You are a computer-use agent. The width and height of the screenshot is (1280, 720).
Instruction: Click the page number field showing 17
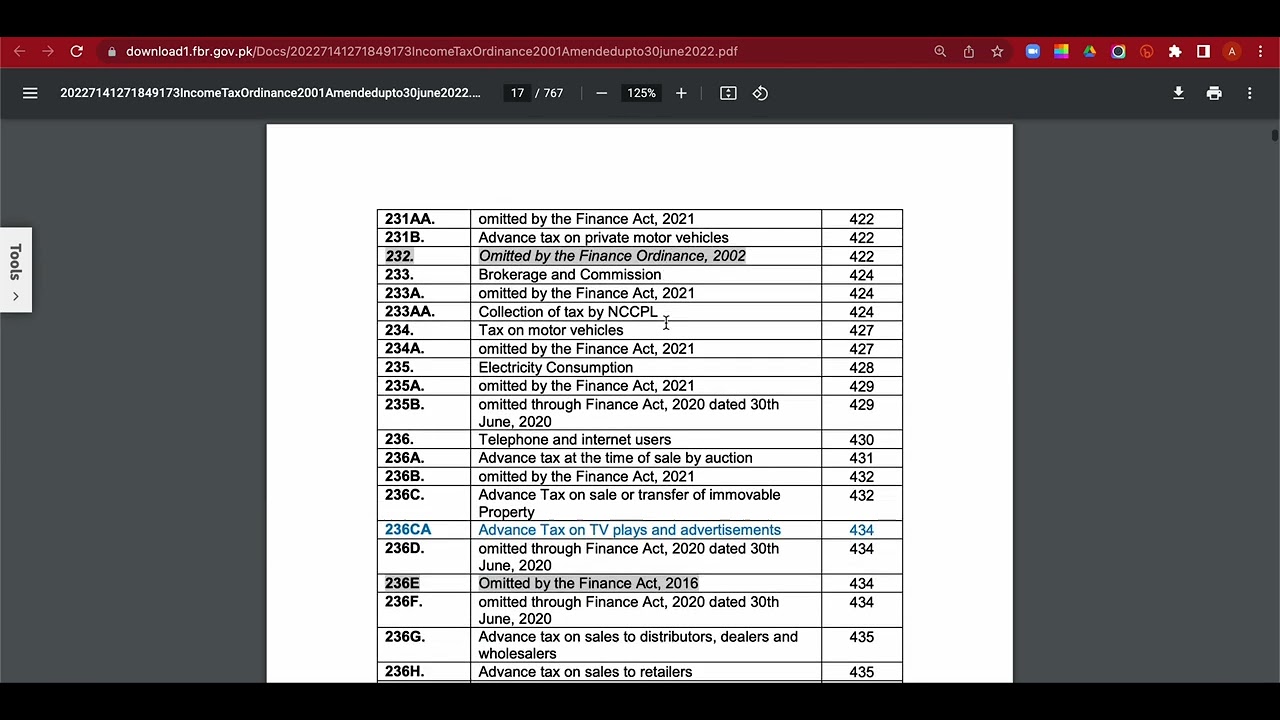[517, 93]
